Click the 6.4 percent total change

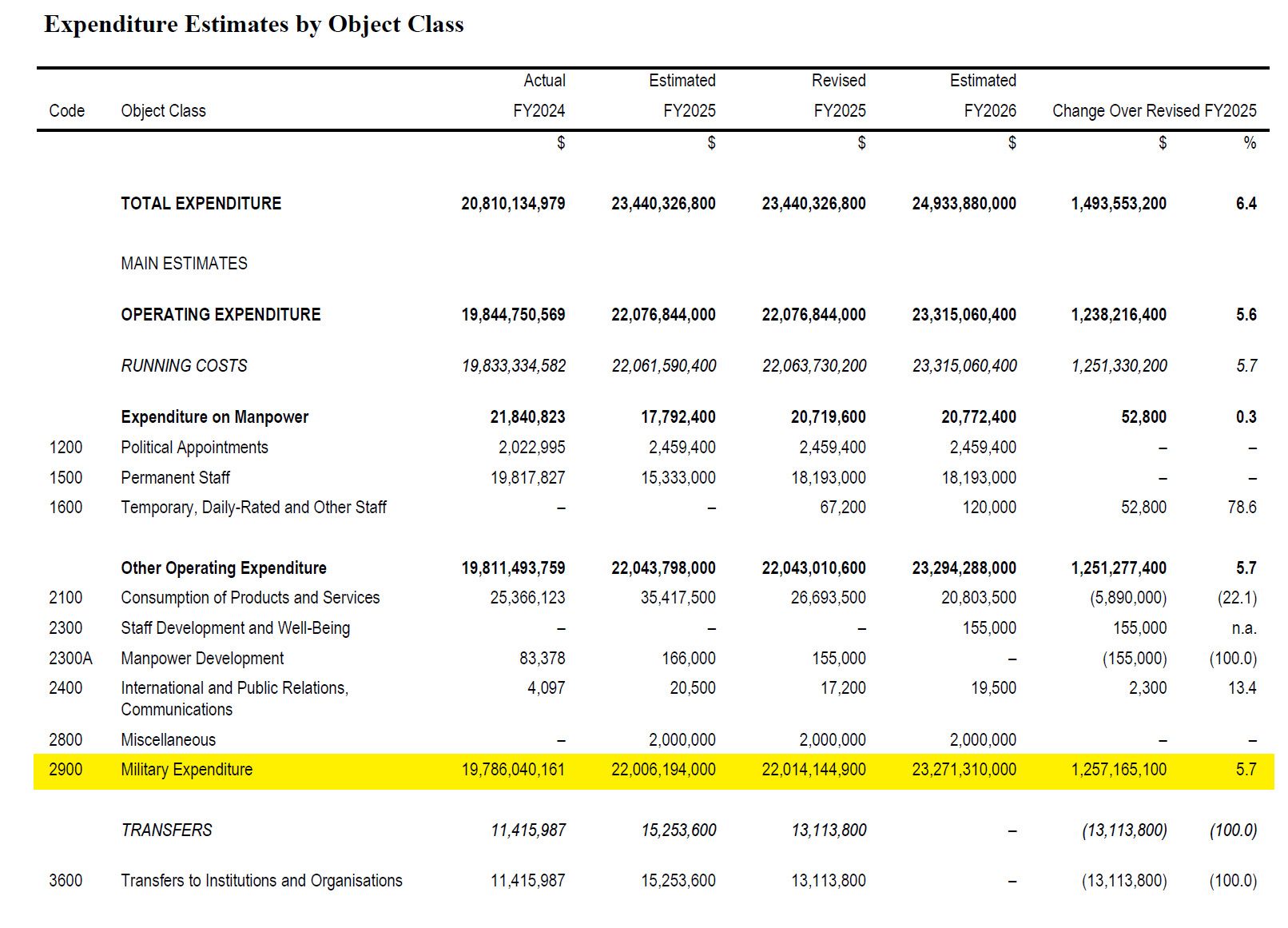tap(1246, 203)
